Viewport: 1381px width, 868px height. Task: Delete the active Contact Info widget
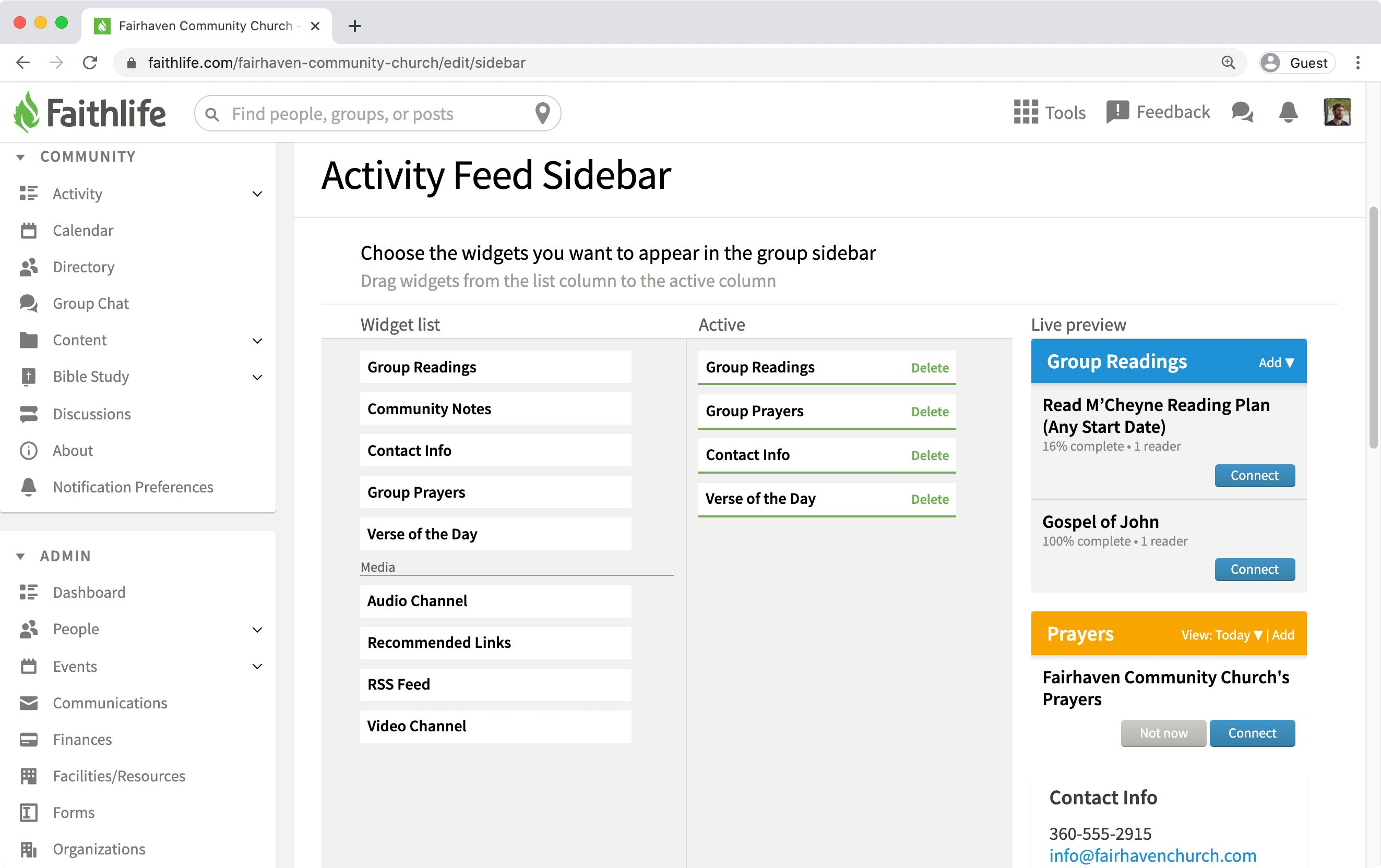pos(930,455)
